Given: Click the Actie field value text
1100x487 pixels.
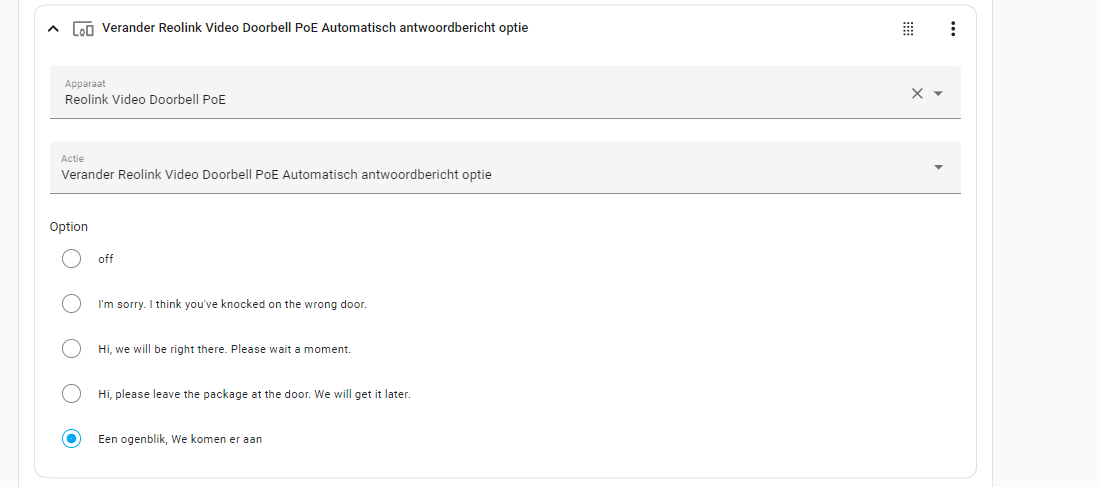Looking at the screenshot, I should (x=276, y=175).
